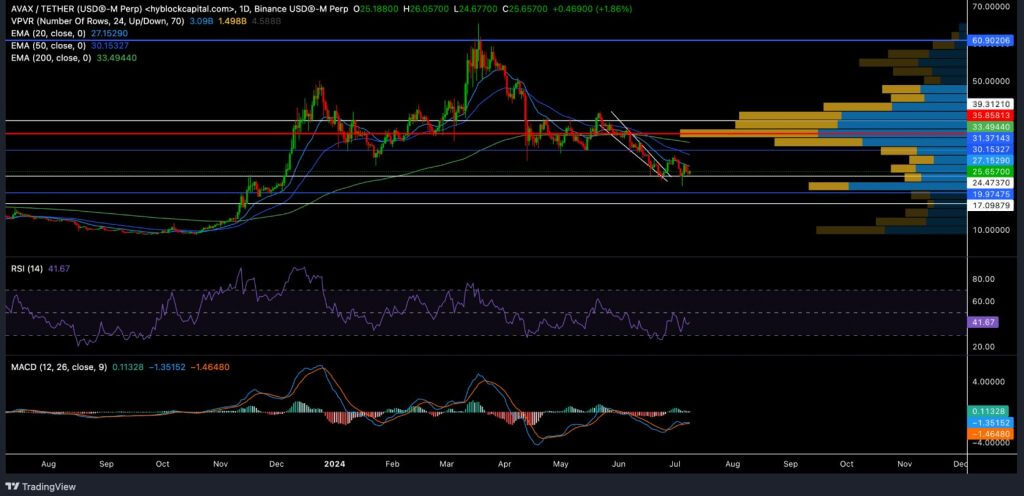Viewport: 1024px width, 496px height.
Task: Click the EMA (50, close, 0) legend
Action: click(x=46, y=46)
